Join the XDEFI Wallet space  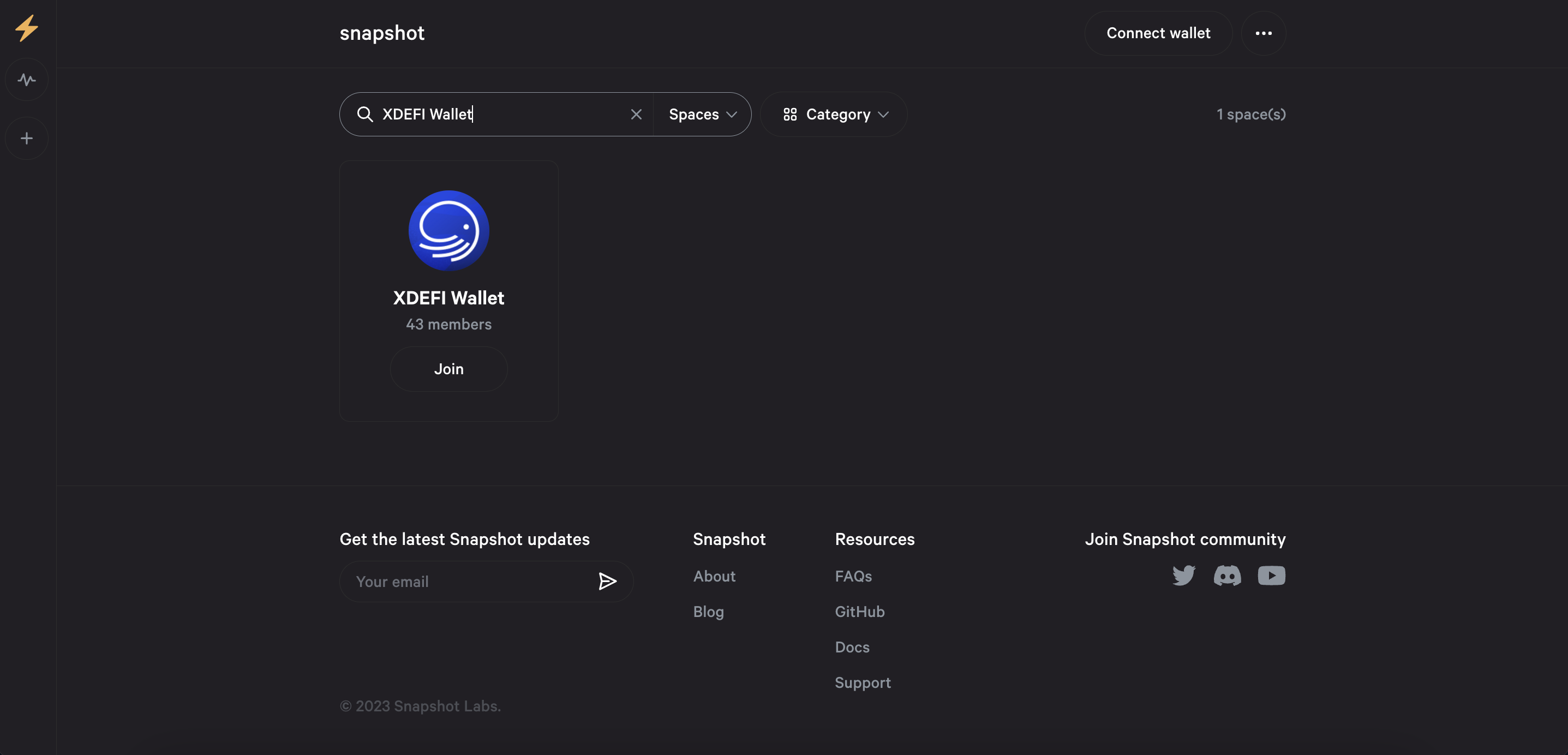pos(448,369)
